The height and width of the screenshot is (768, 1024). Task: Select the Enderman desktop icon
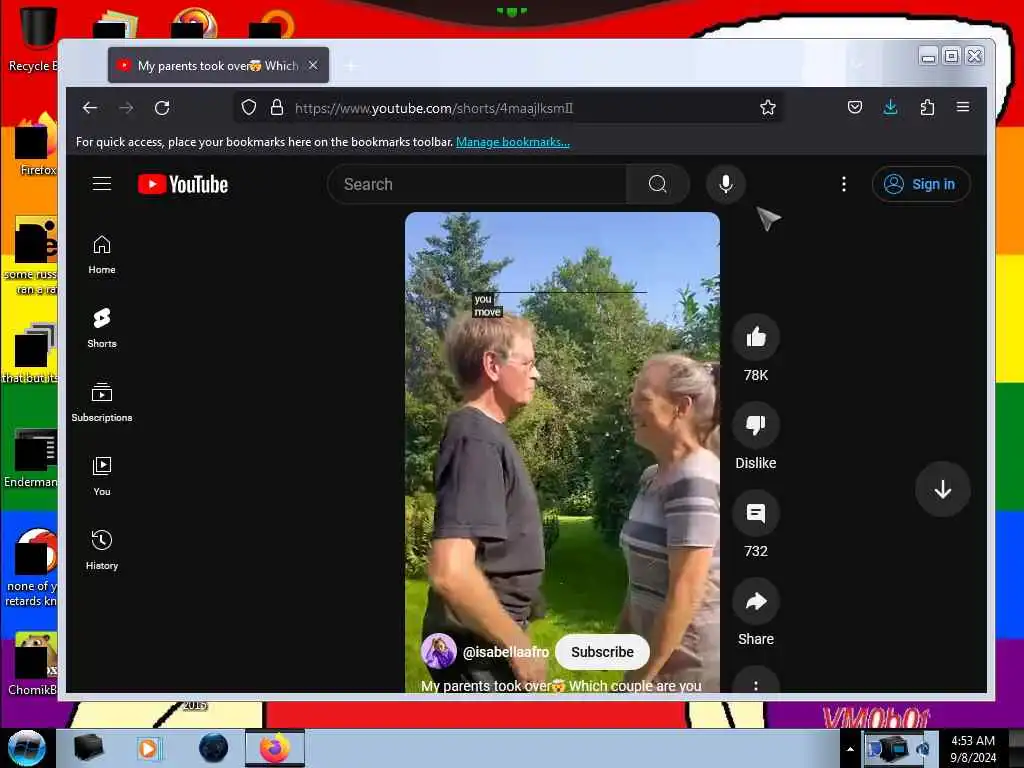click(31, 457)
